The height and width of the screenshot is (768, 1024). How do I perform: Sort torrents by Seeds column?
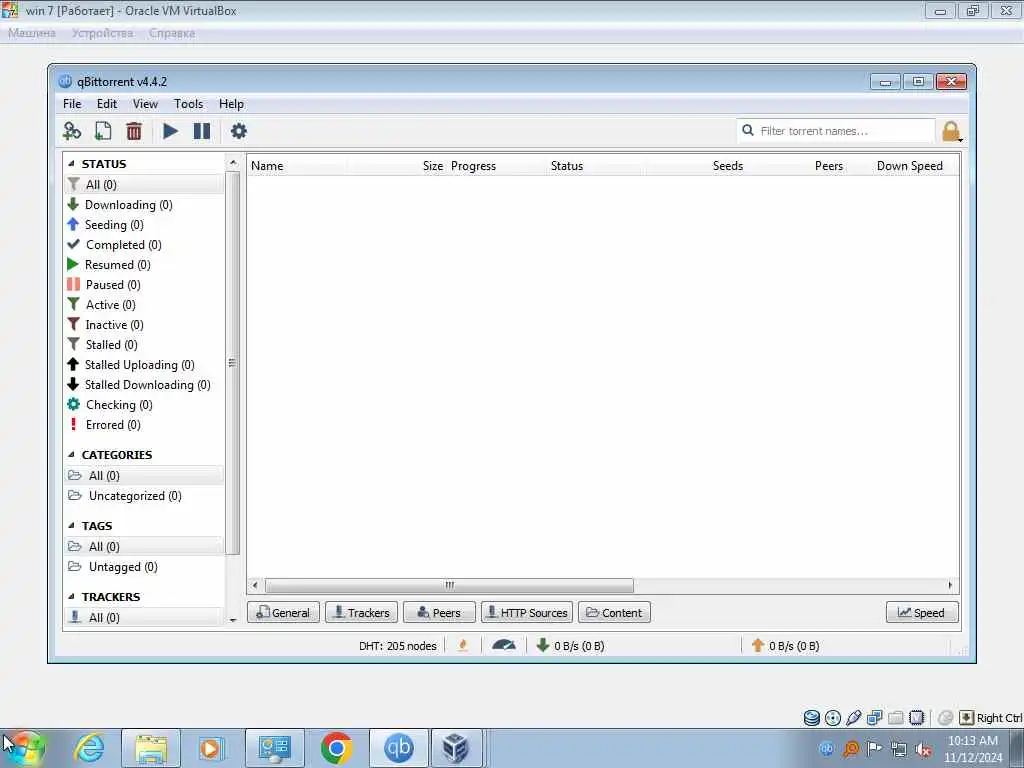point(697,166)
